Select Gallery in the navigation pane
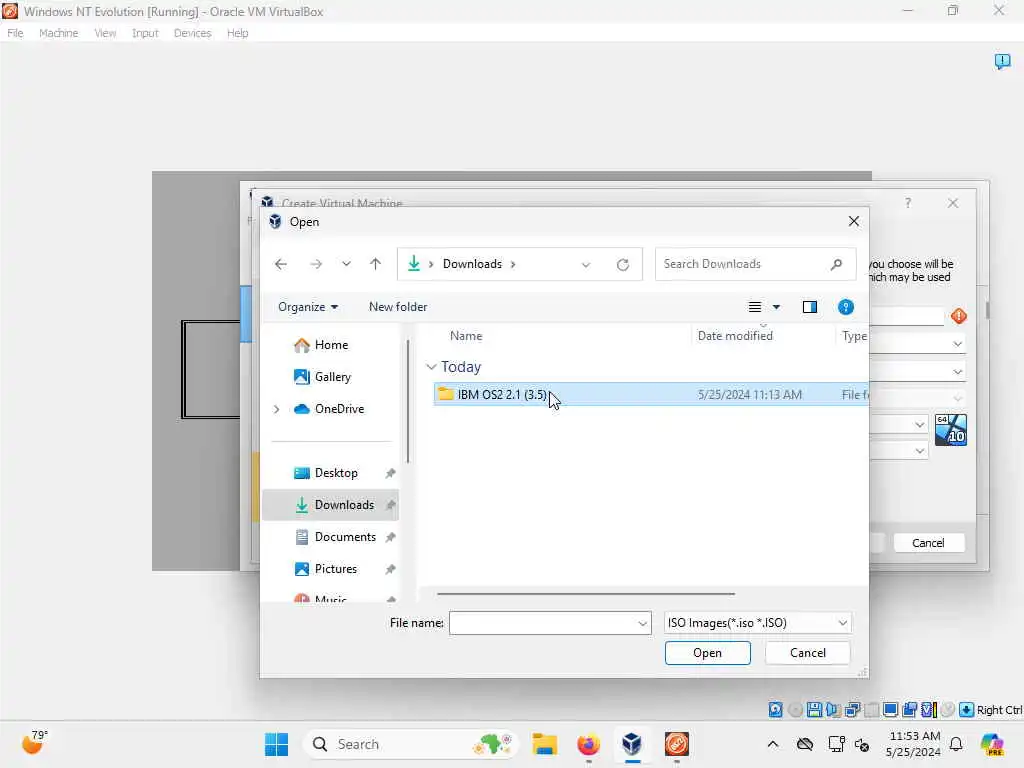The image size is (1024, 768). click(332, 377)
